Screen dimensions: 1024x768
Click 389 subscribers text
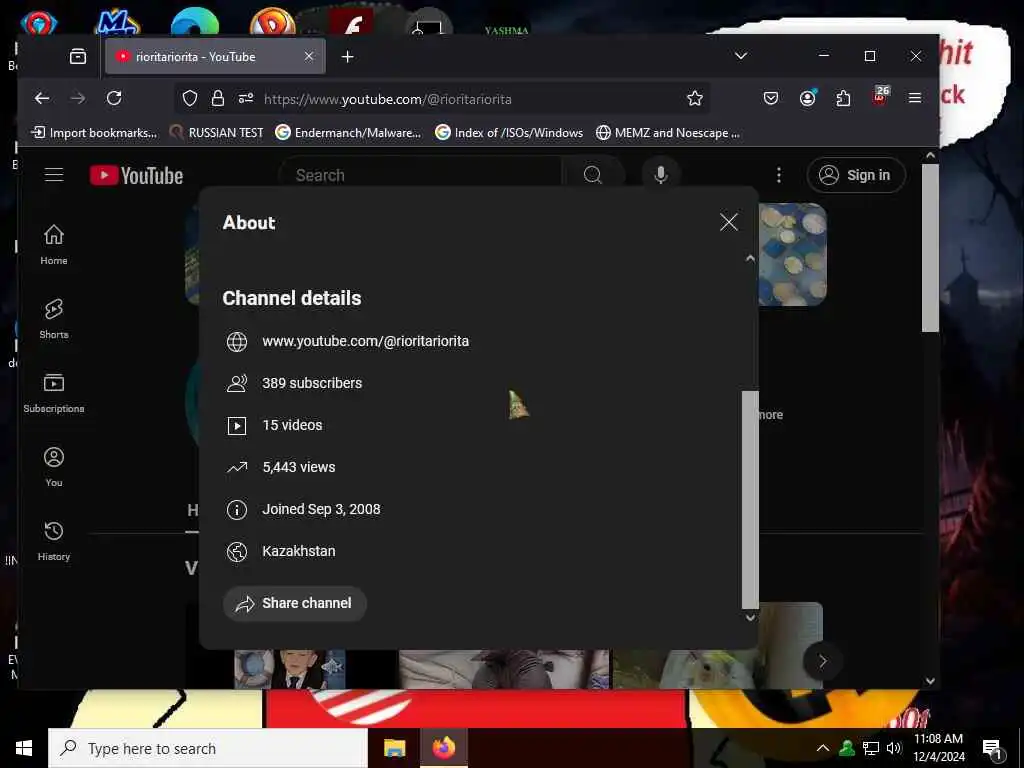point(312,383)
